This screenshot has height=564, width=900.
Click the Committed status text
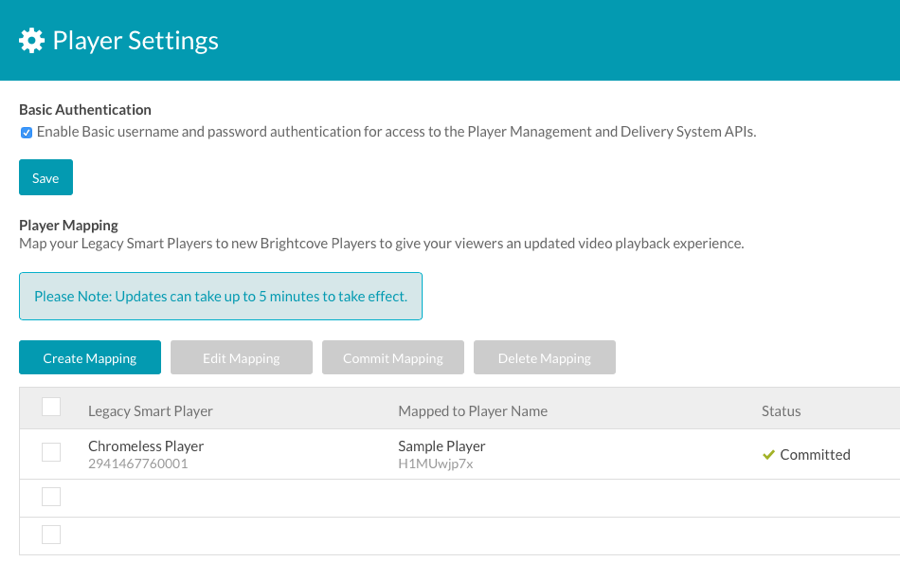(815, 455)
